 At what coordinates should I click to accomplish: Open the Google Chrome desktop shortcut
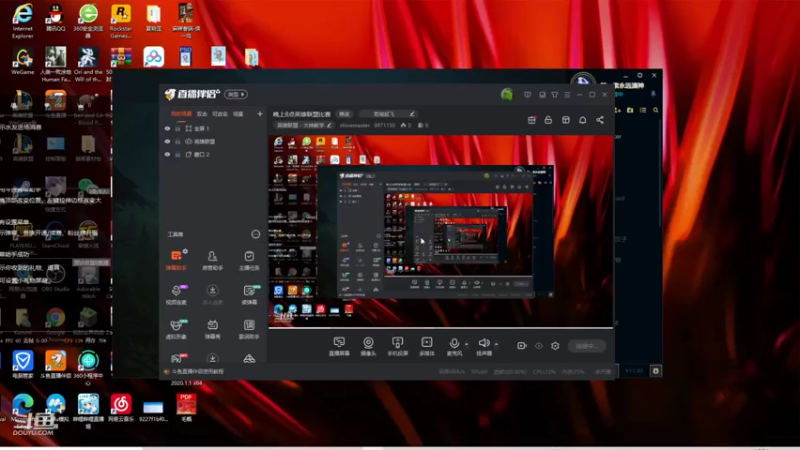(55, 323)
